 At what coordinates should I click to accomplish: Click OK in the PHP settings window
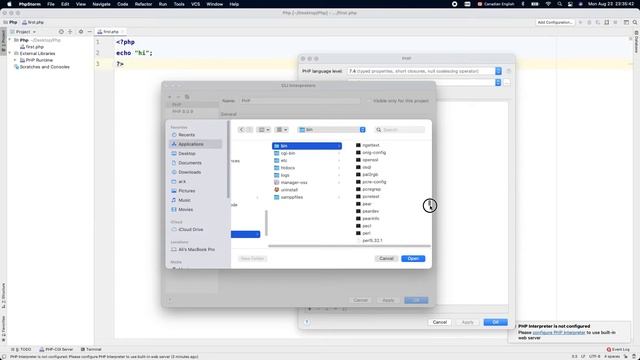(x=496, y=322)
